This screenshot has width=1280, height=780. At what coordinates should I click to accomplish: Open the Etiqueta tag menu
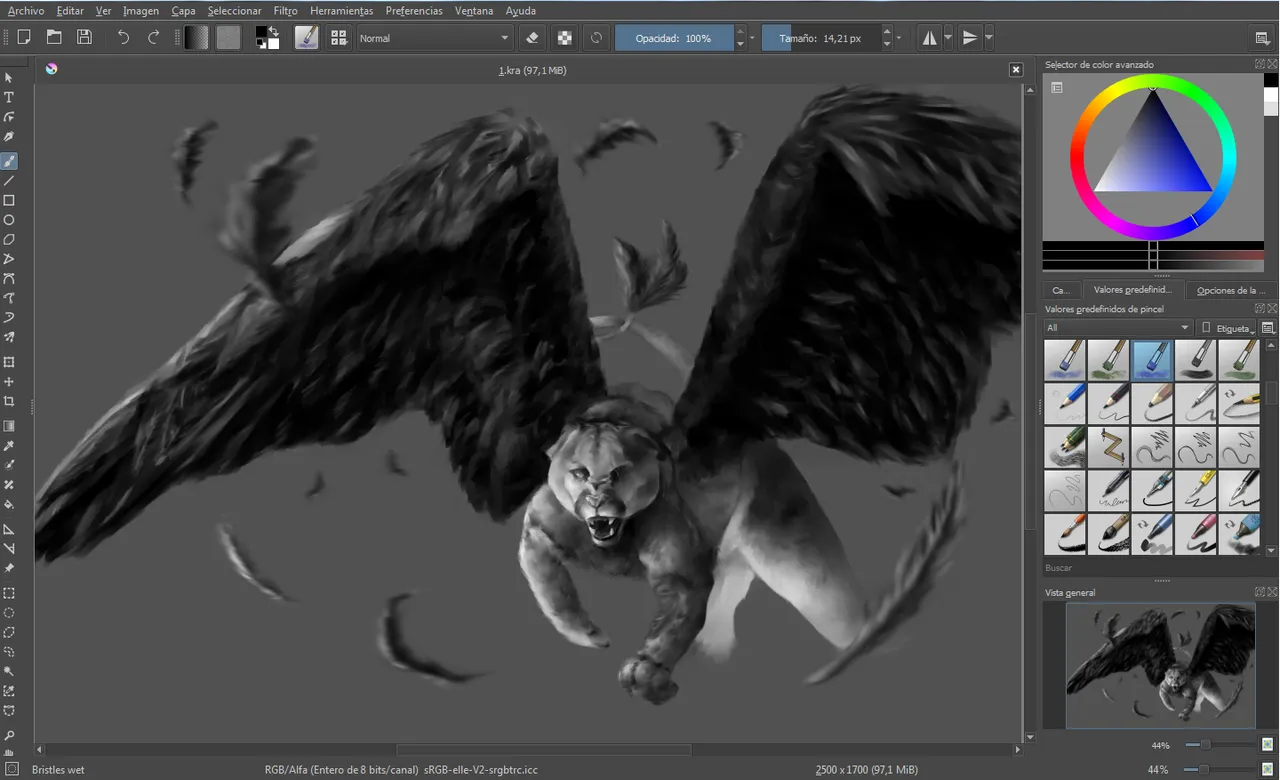click(1228, 327)
